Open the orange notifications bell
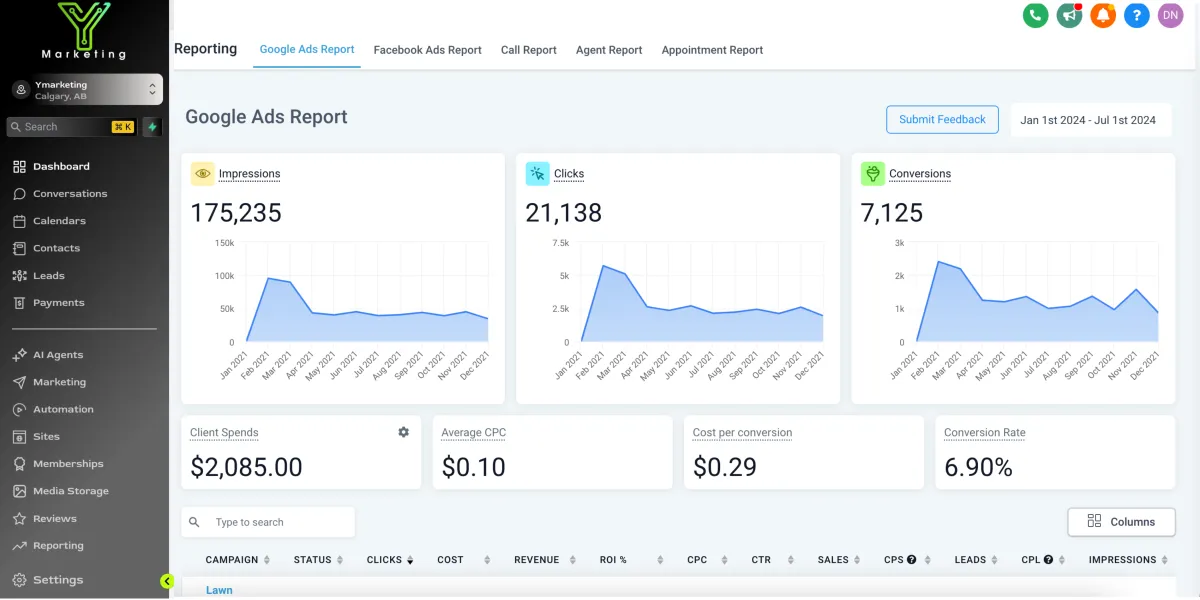 (x=1103, y=15)
